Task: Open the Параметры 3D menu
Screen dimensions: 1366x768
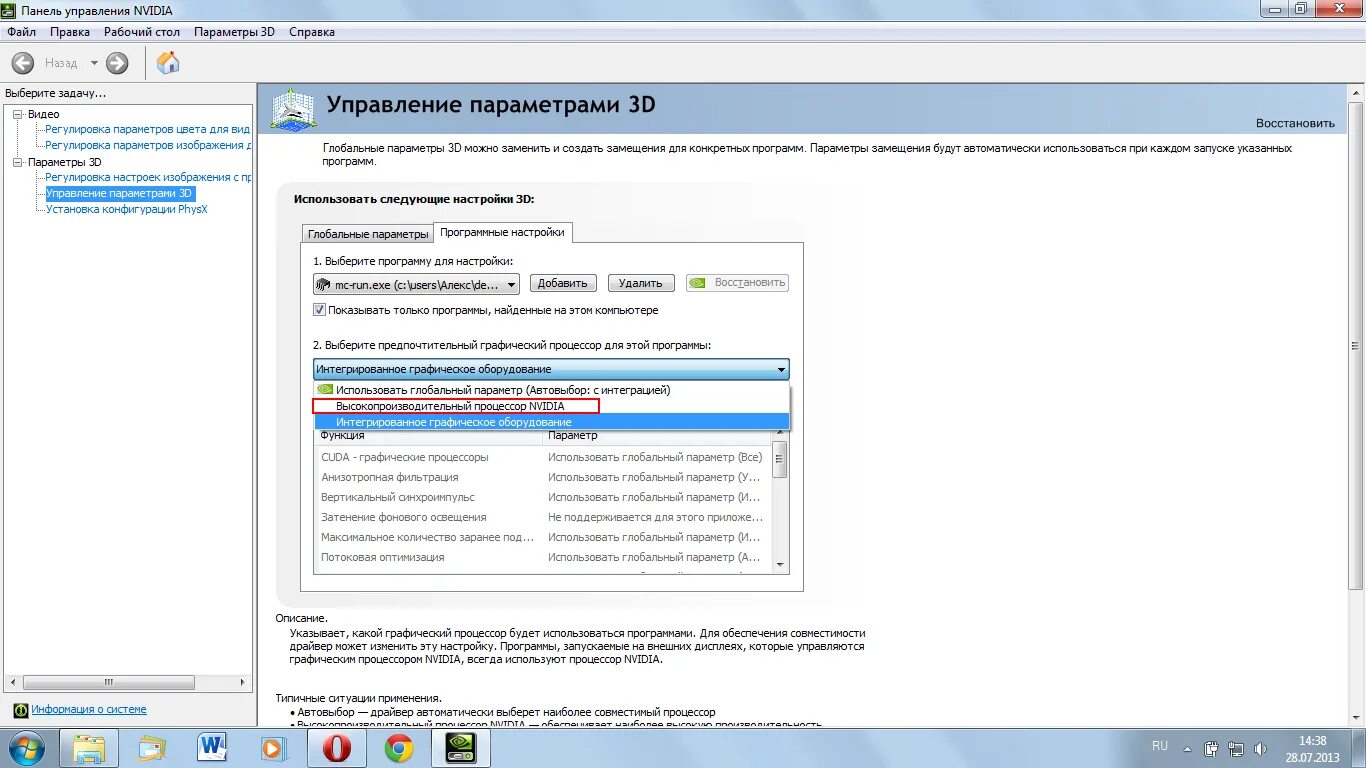Action: pyautogui.click(x=234, y=32)
